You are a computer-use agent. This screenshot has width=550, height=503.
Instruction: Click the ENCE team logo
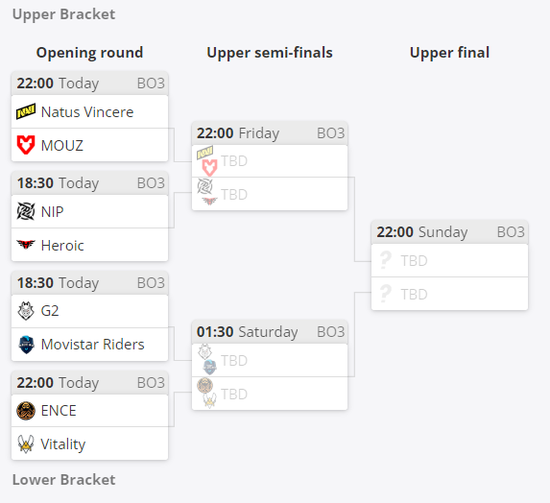(x=26, y=411)
